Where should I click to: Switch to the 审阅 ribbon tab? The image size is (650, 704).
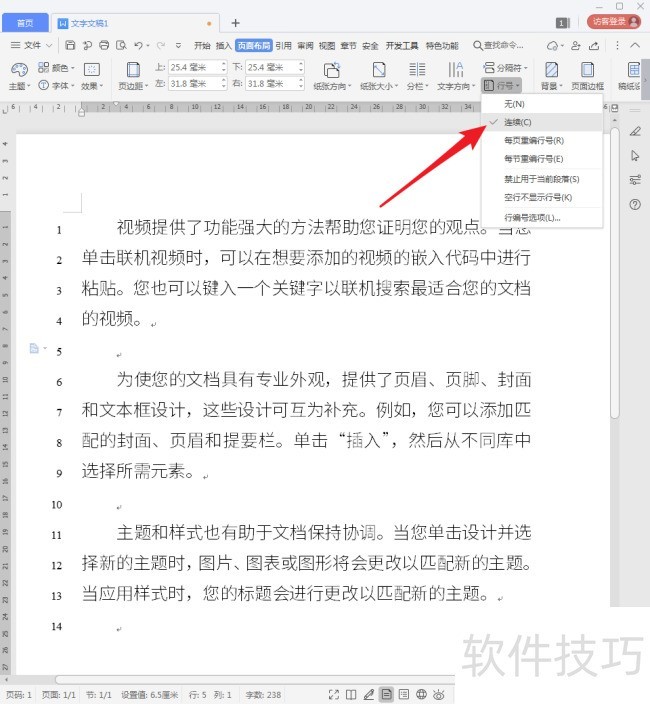[x=305, y=45]
